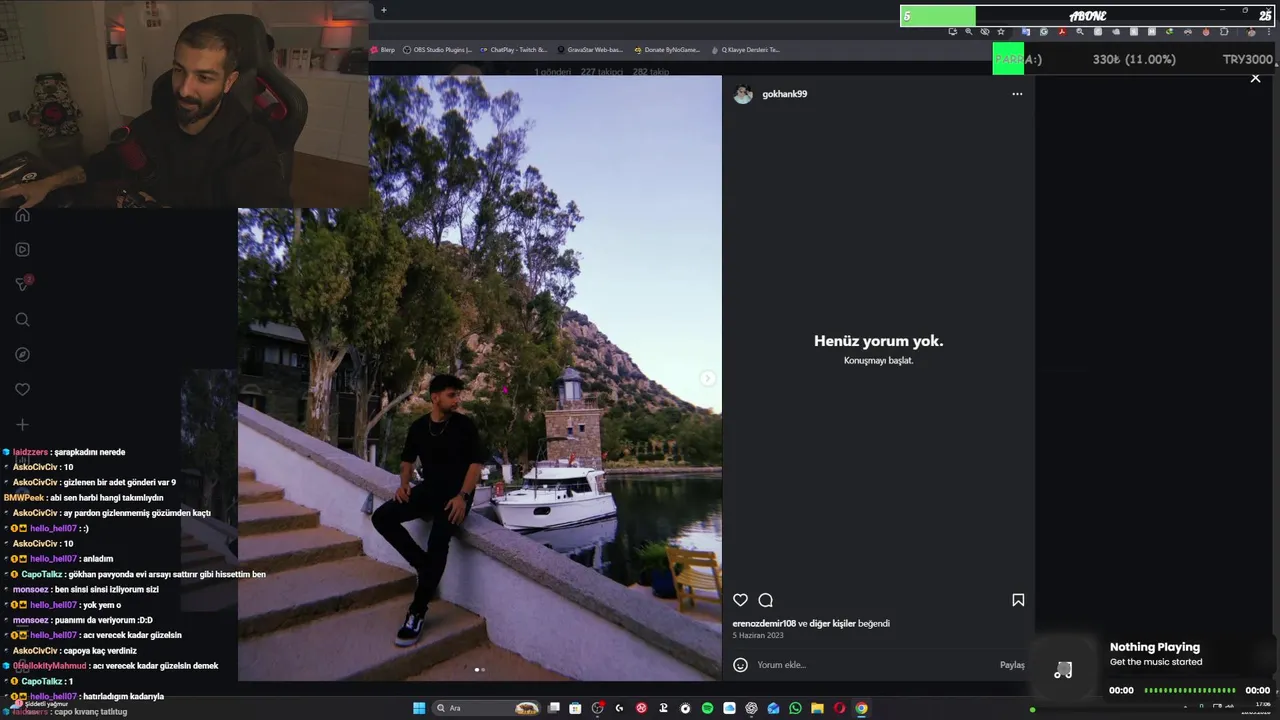Open the Blerp bookmark

tap(383, 49)
